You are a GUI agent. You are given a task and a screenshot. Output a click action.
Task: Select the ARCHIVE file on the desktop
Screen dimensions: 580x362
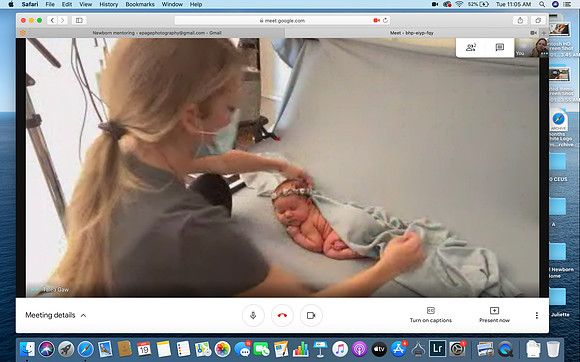pos(559,119)
